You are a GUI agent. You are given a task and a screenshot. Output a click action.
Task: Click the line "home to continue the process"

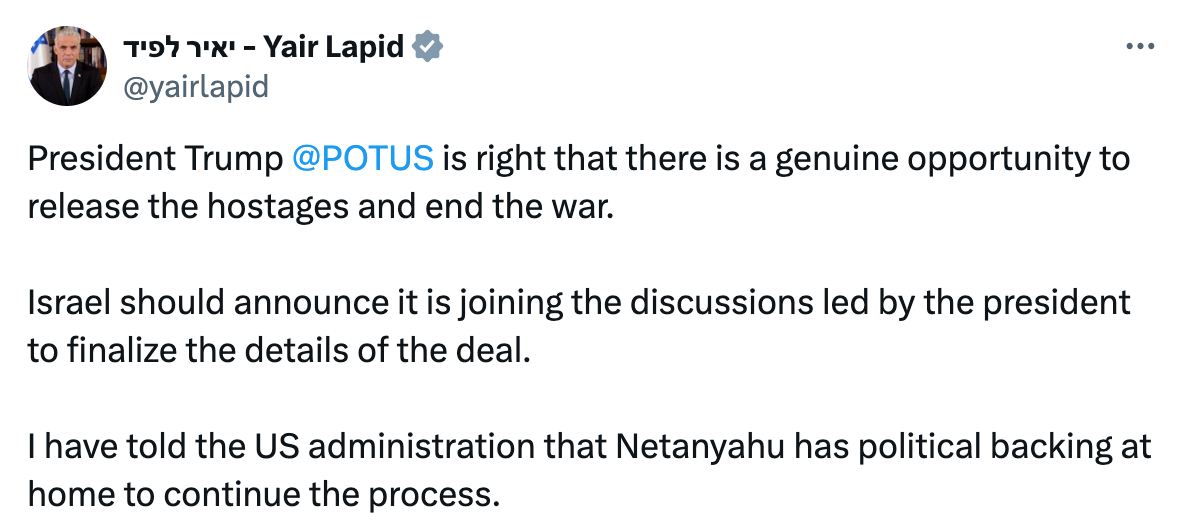pyautogui.click(x=262, y=494)
